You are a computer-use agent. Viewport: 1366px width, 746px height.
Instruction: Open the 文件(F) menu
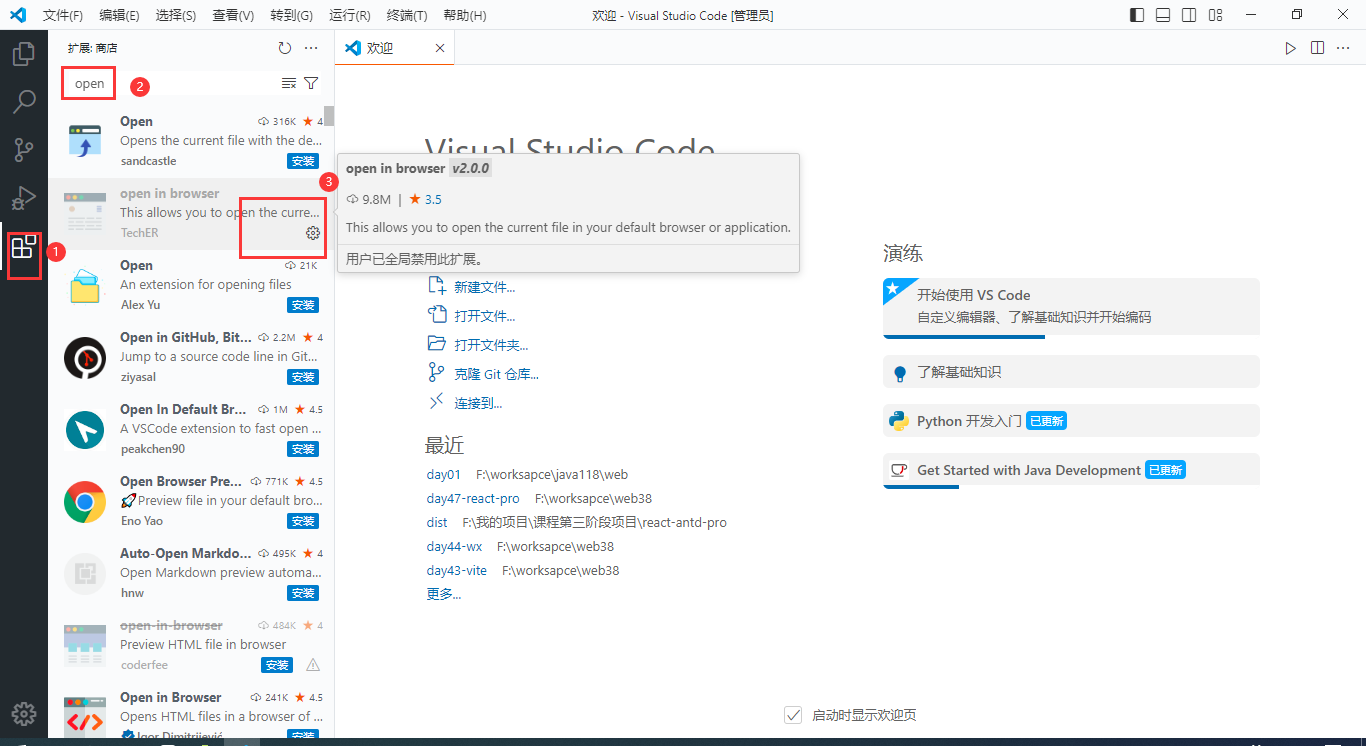coord(63,15)
